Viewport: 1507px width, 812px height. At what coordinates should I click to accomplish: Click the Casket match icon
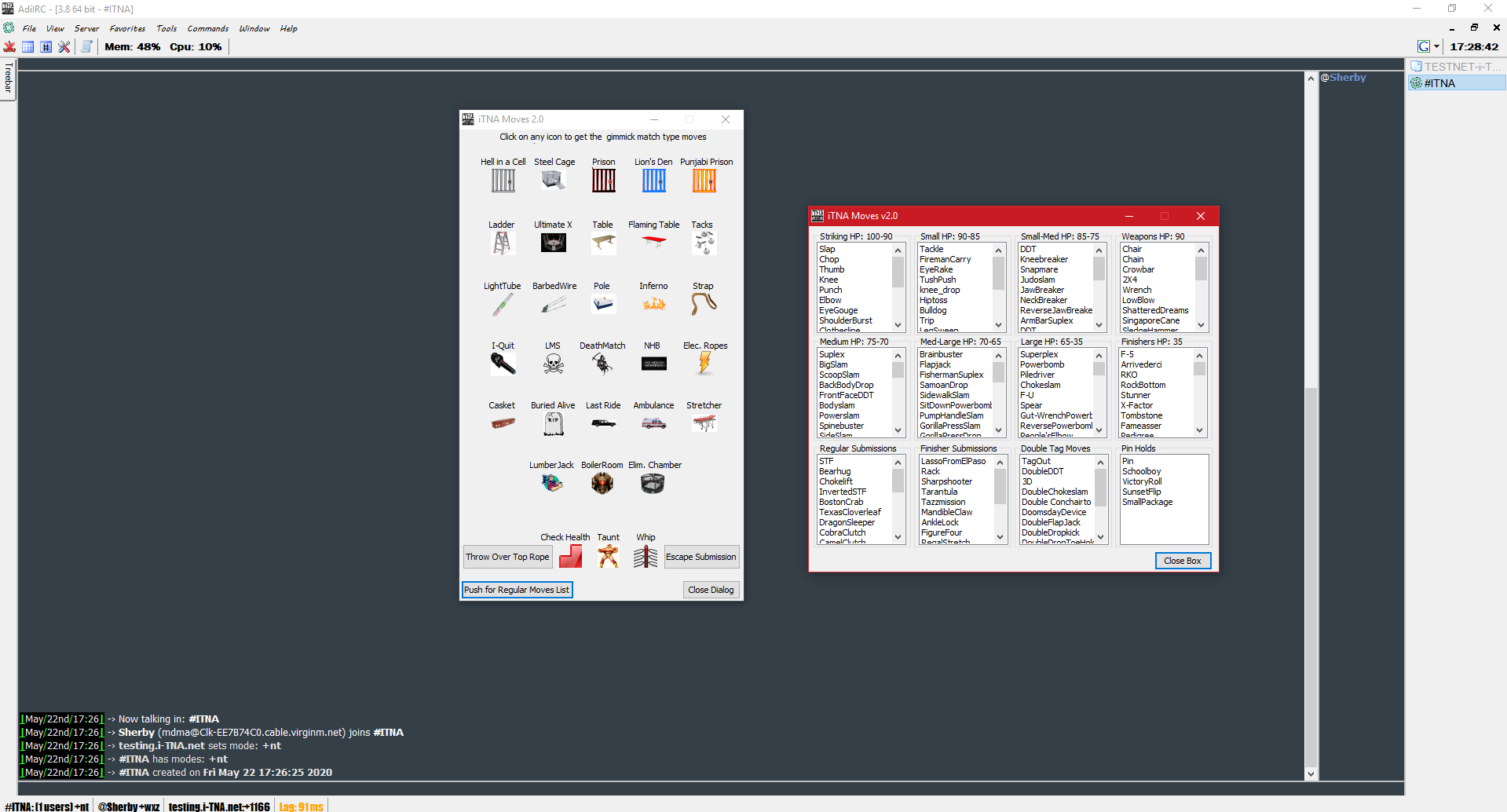coord(503,423)
